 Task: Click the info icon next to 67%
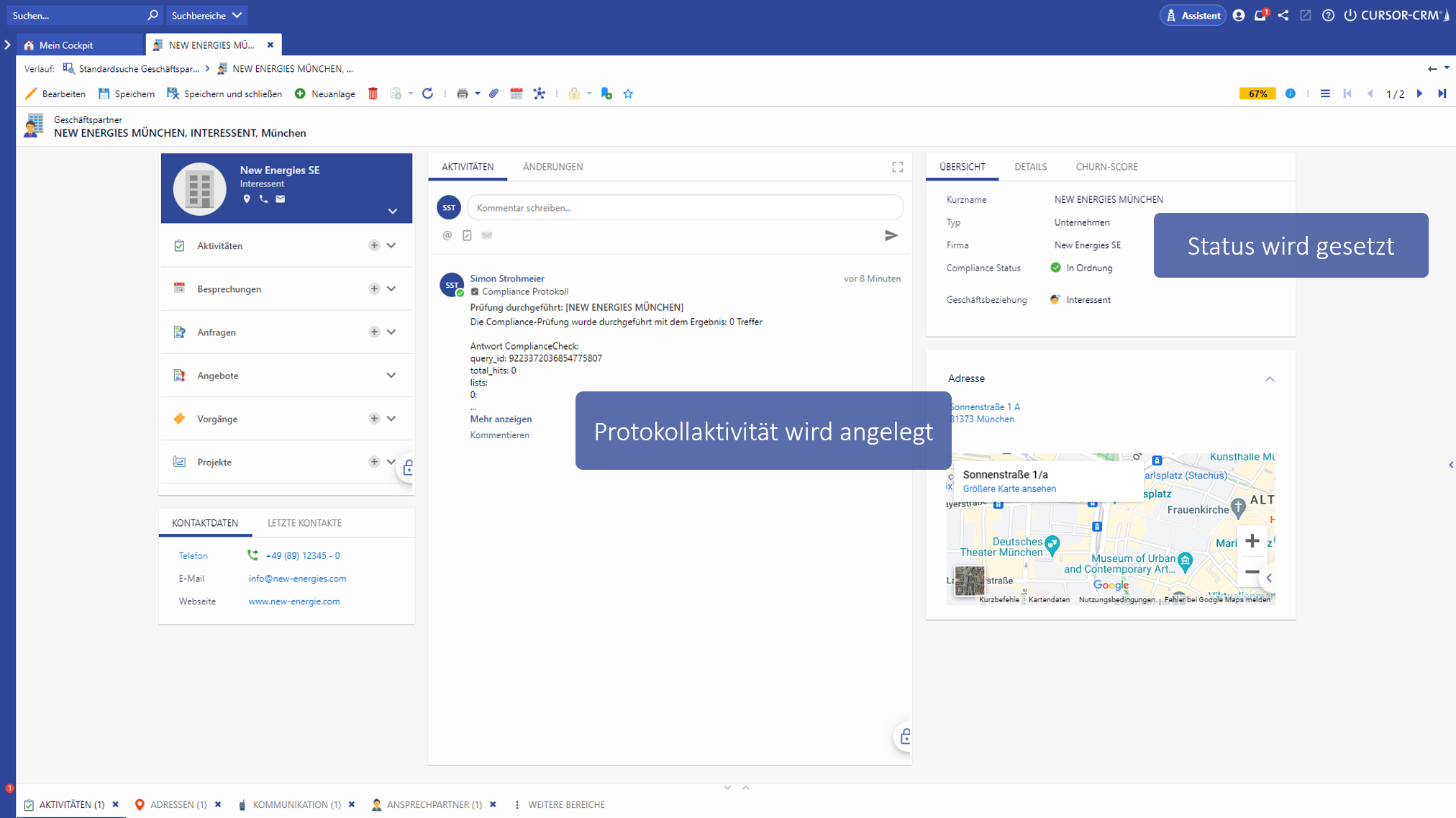1291,94
